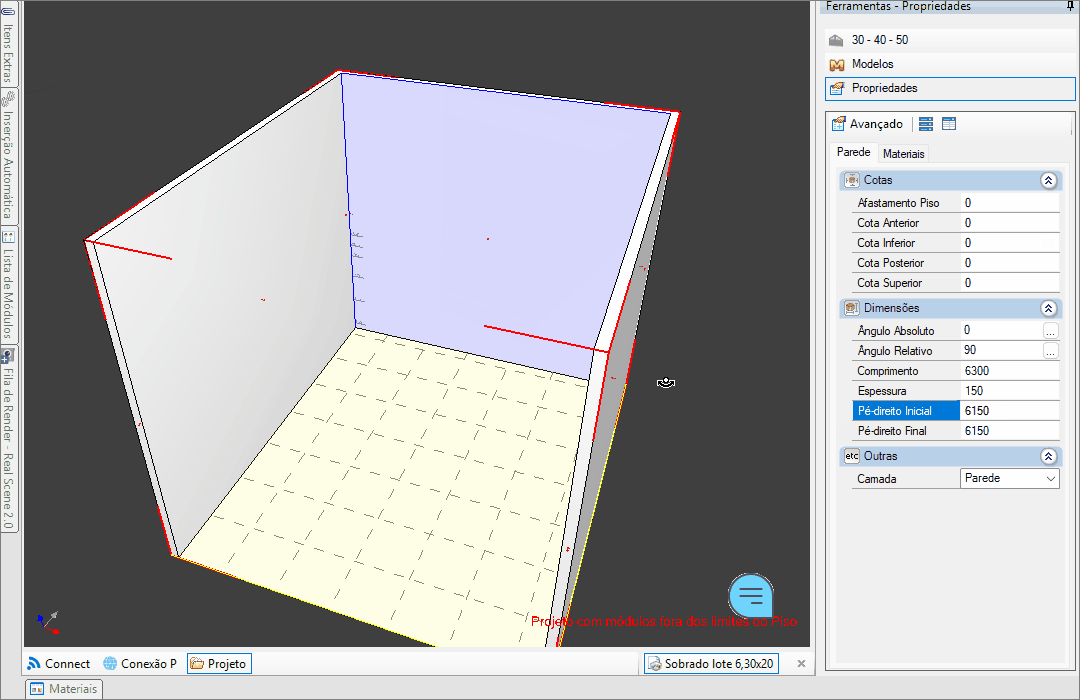
Task: Open the 30 - 40 - 50 library
Action: 950,40
